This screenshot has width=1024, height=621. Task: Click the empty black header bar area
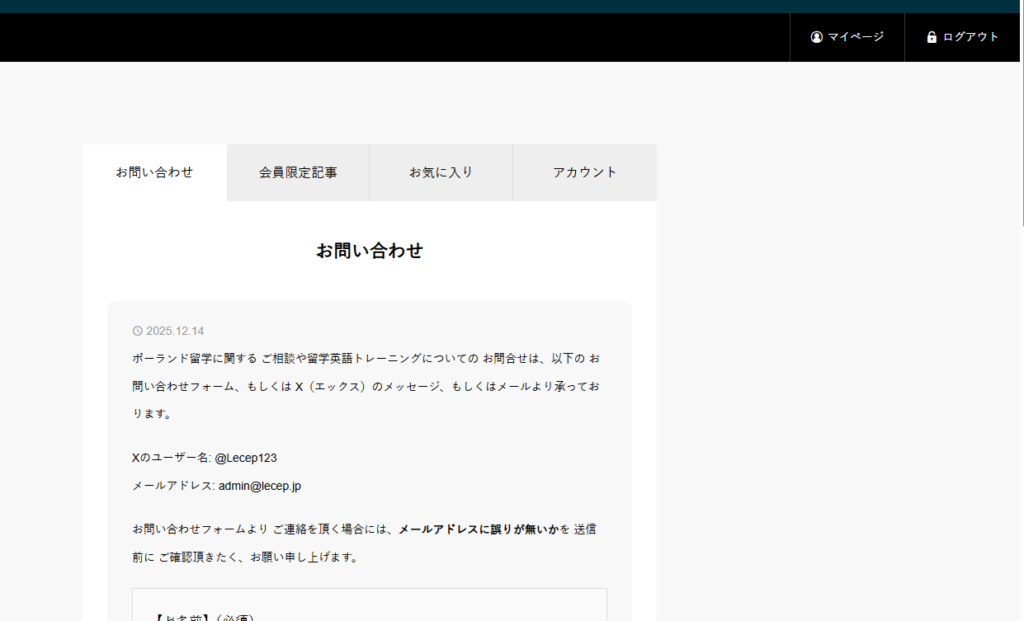(400, 37)
